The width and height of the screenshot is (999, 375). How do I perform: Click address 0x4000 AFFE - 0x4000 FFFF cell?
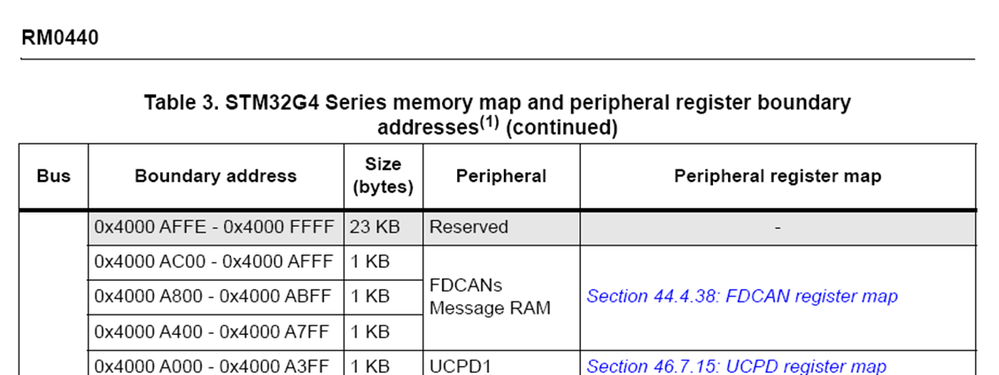[x=216, y=227]
